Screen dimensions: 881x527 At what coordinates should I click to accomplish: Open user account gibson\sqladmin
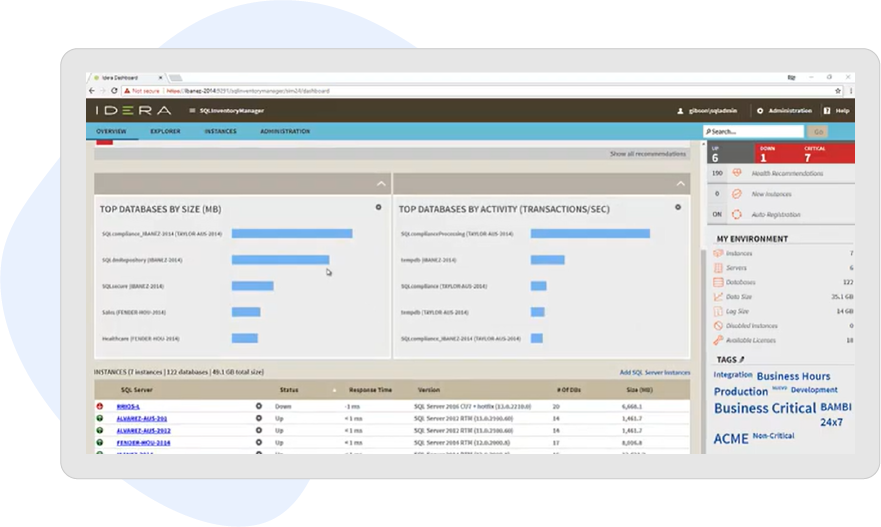707,111
